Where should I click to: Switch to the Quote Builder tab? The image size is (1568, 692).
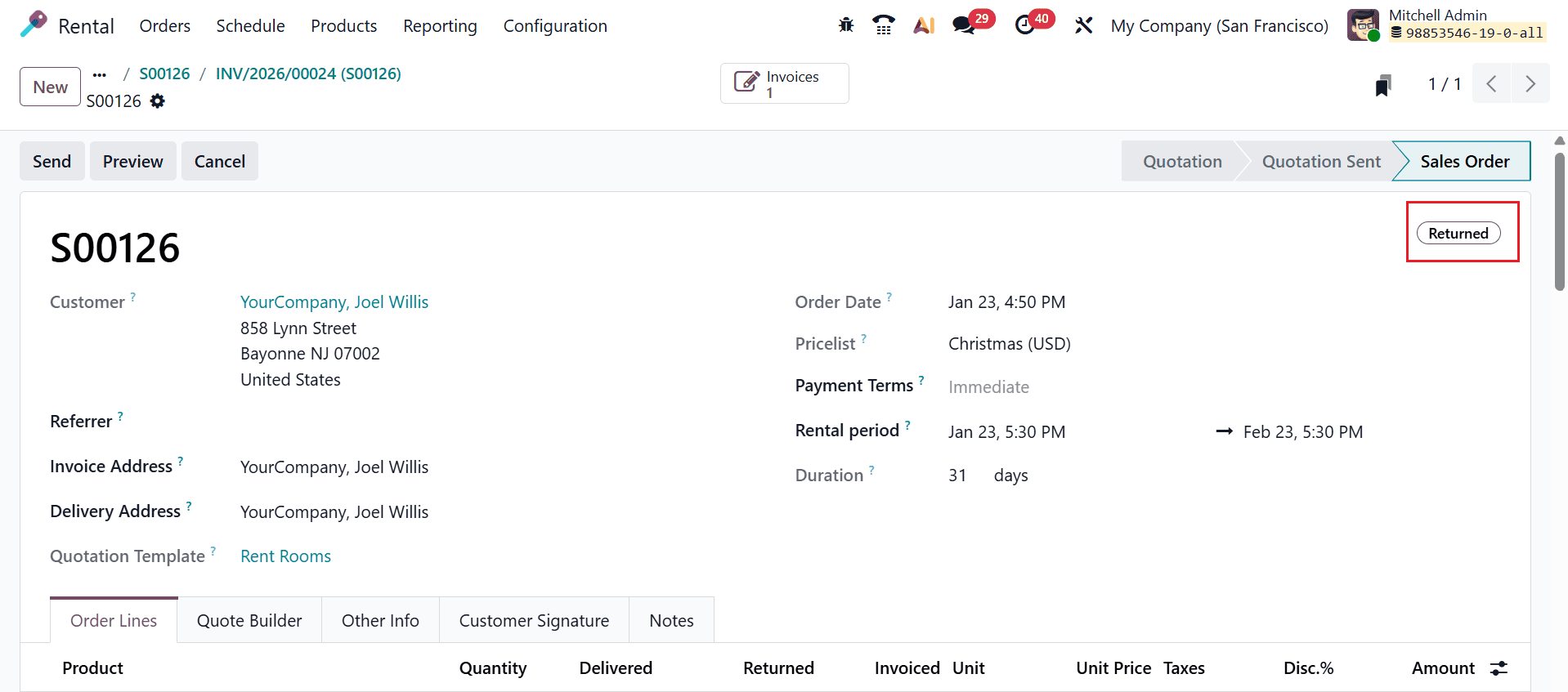249,620
